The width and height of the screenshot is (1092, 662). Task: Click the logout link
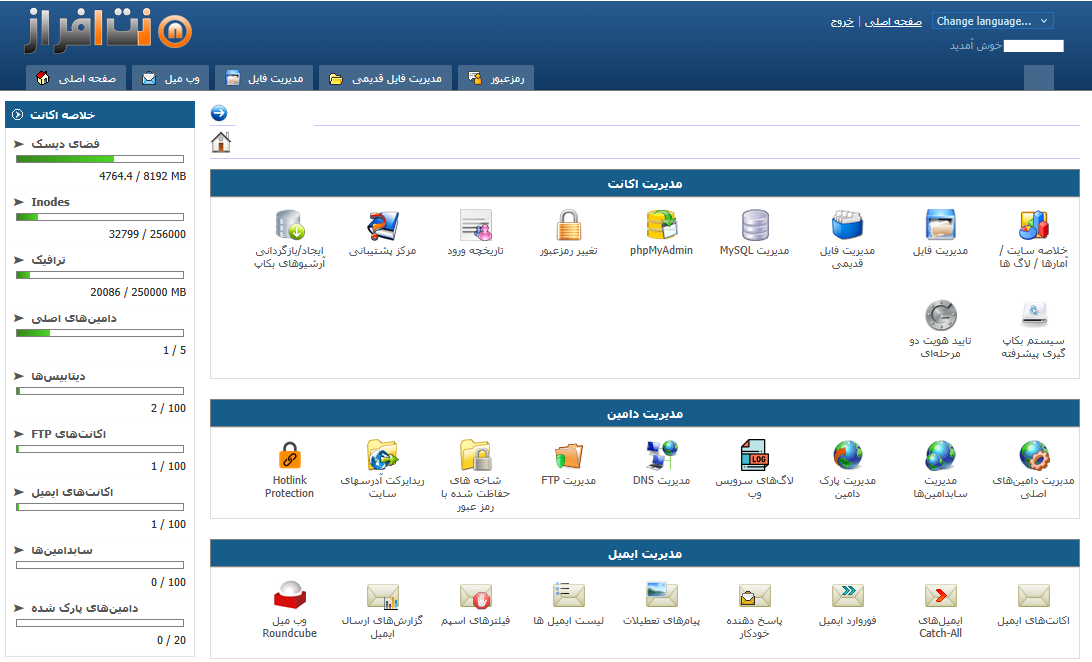click(x=842, y=22)
